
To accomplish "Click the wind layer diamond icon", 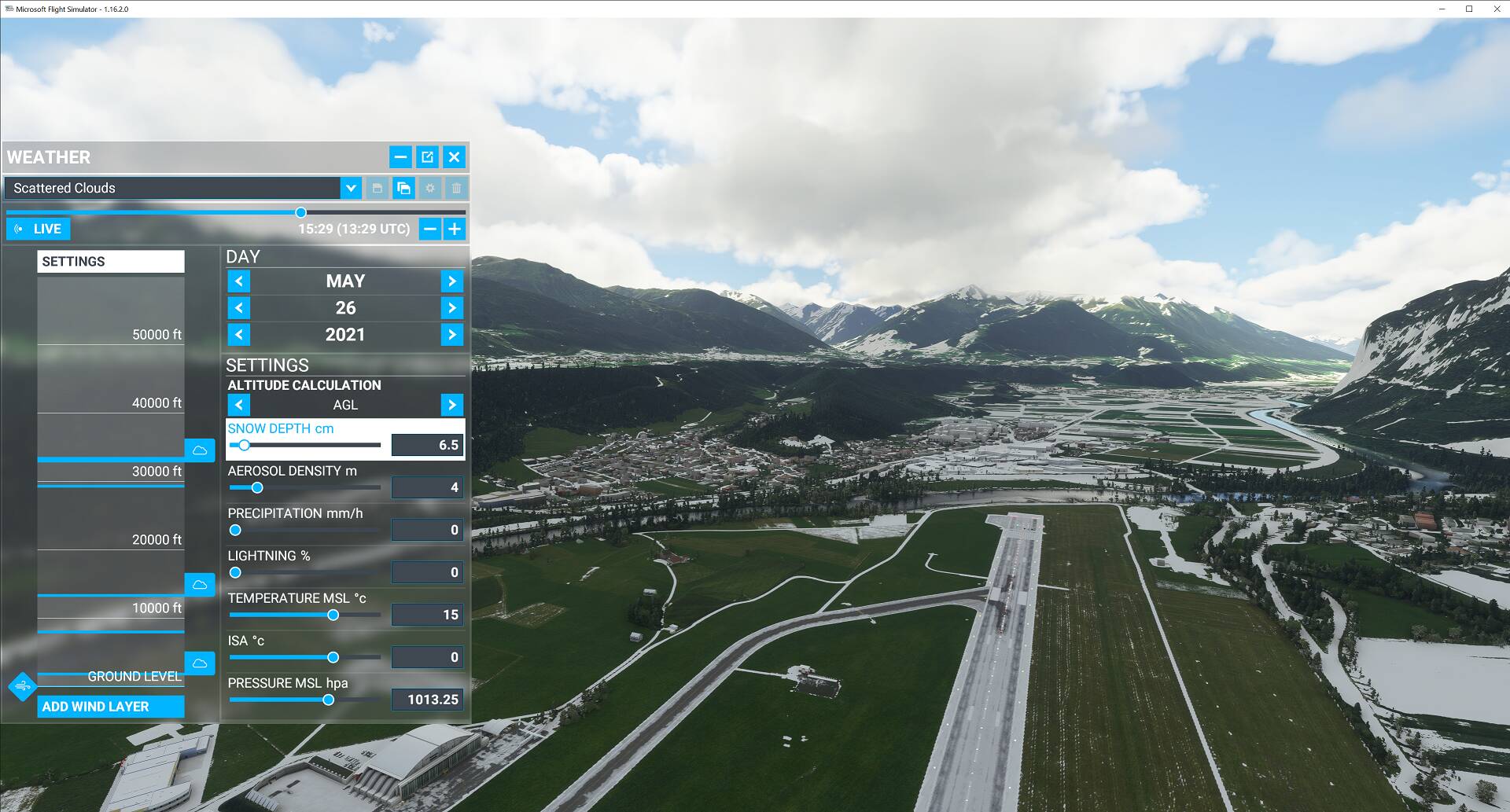I will click(23, 686).
